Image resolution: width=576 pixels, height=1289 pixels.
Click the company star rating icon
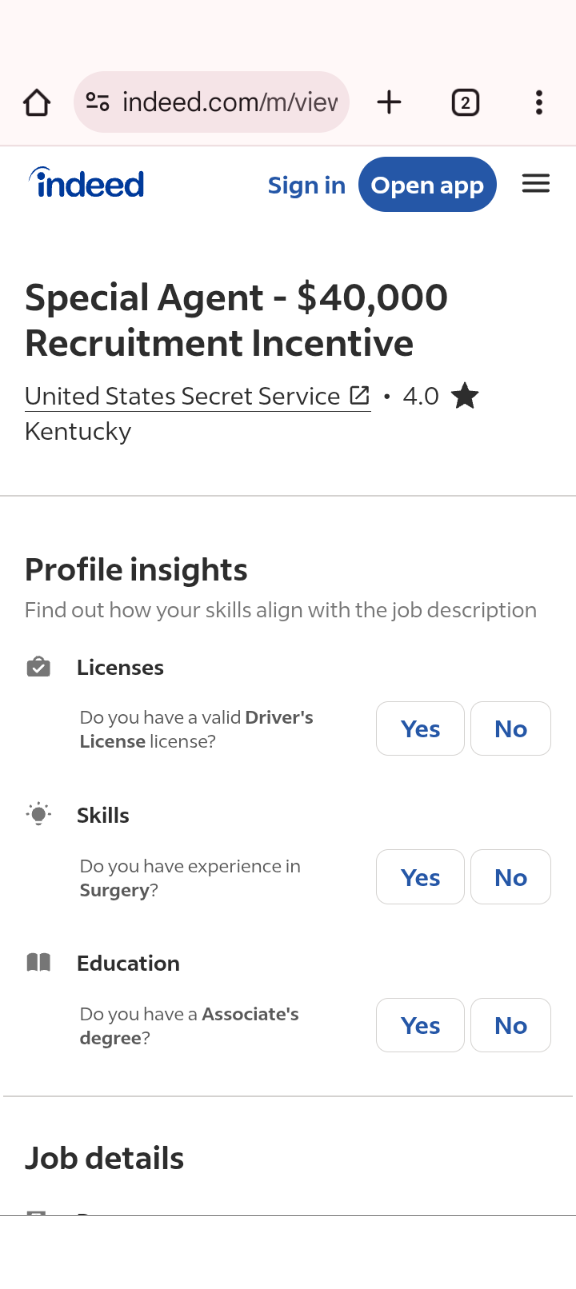coord(464,397)
